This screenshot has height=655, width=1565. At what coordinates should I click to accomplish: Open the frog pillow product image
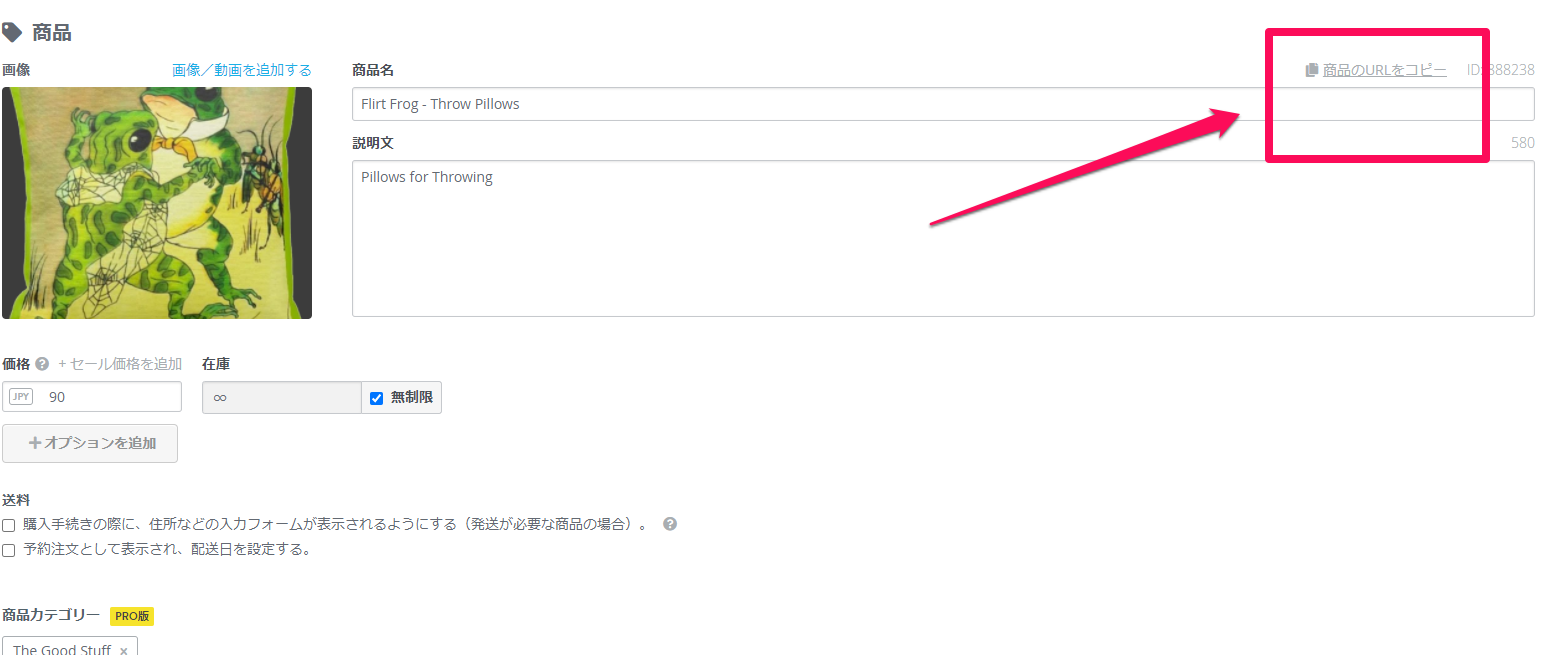pos(157,203)
